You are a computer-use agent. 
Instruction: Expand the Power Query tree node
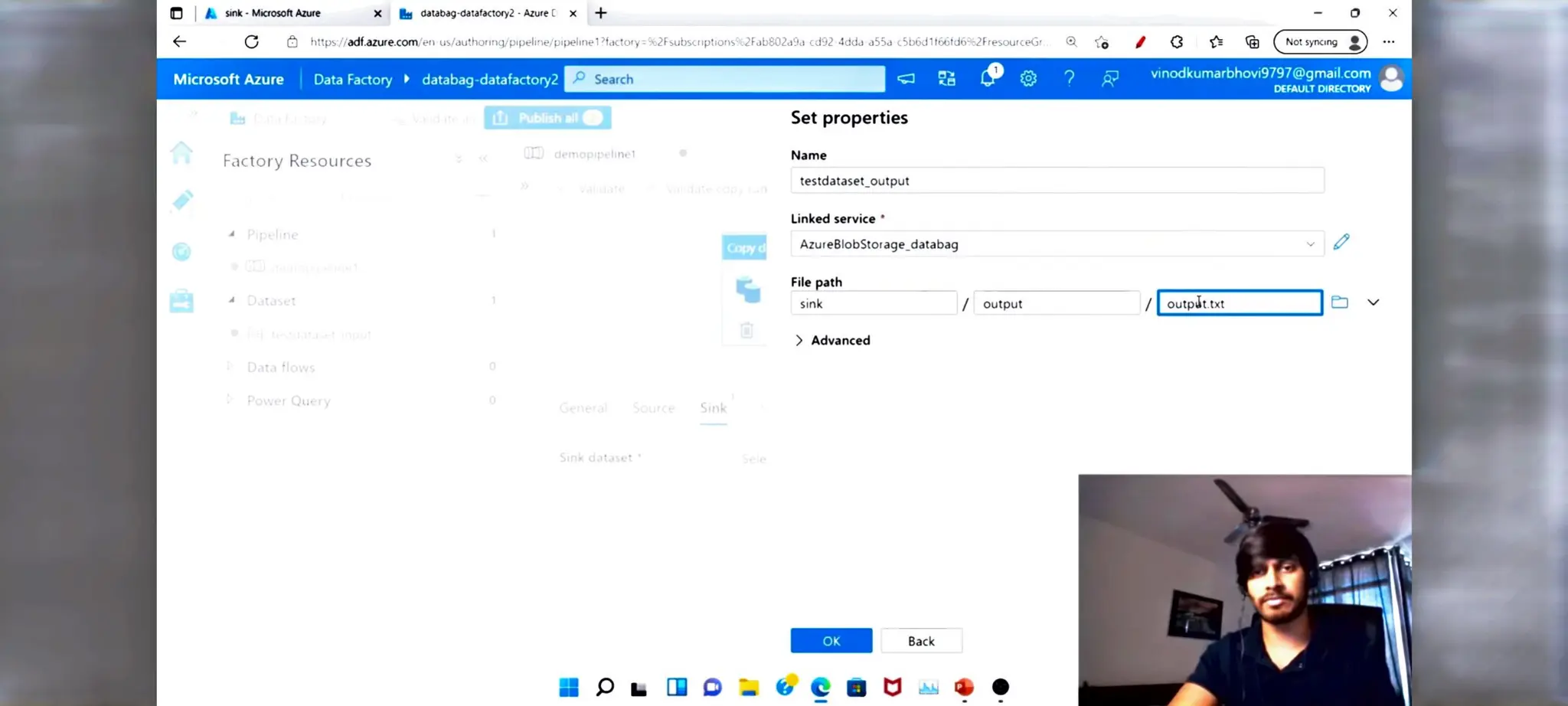pos(229,400)
